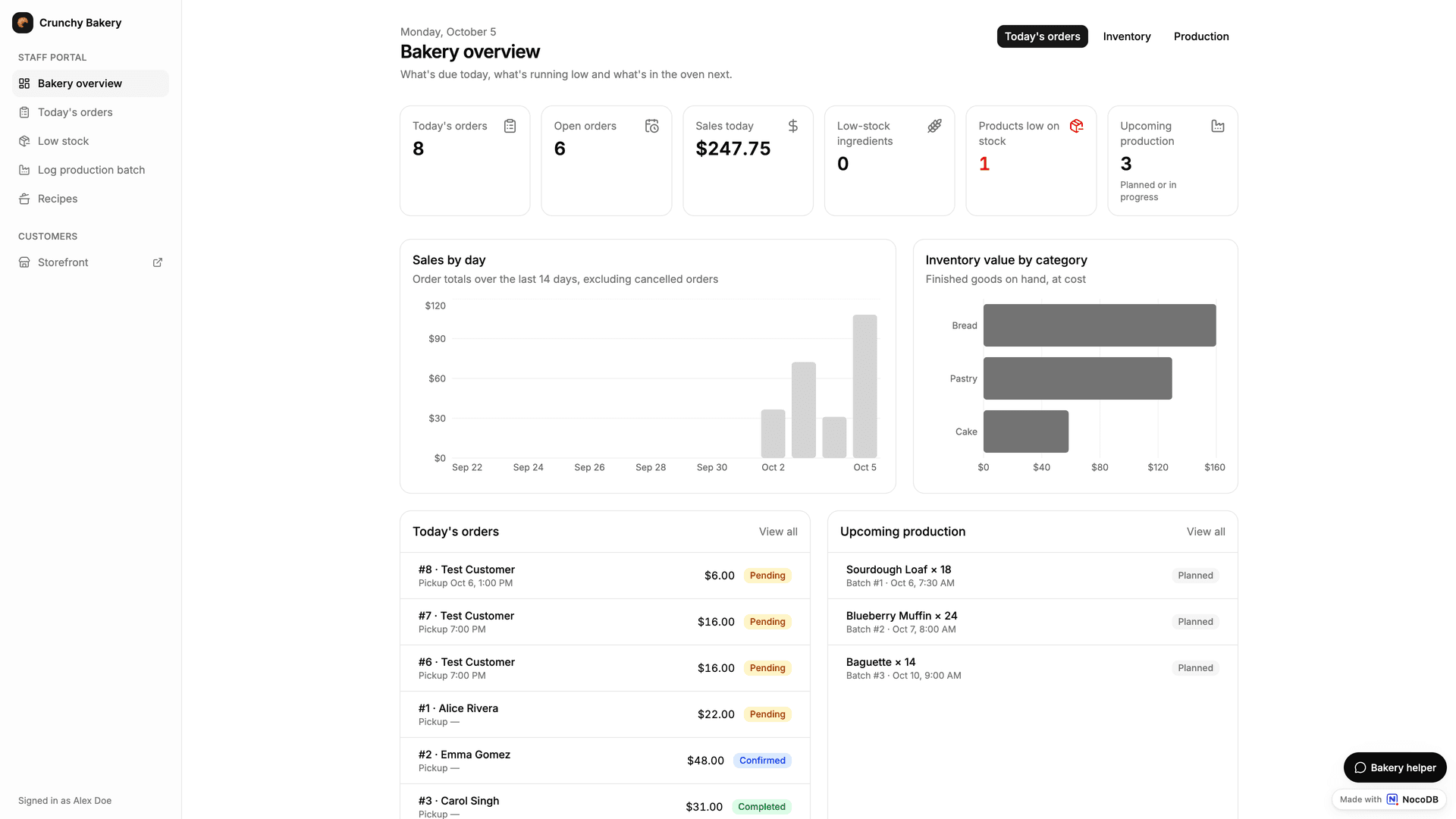The height and width of the screenshot is (819, 1456).
Task: Open Blueberry Muffin × 24 batch row
Action: (1033, 622)
